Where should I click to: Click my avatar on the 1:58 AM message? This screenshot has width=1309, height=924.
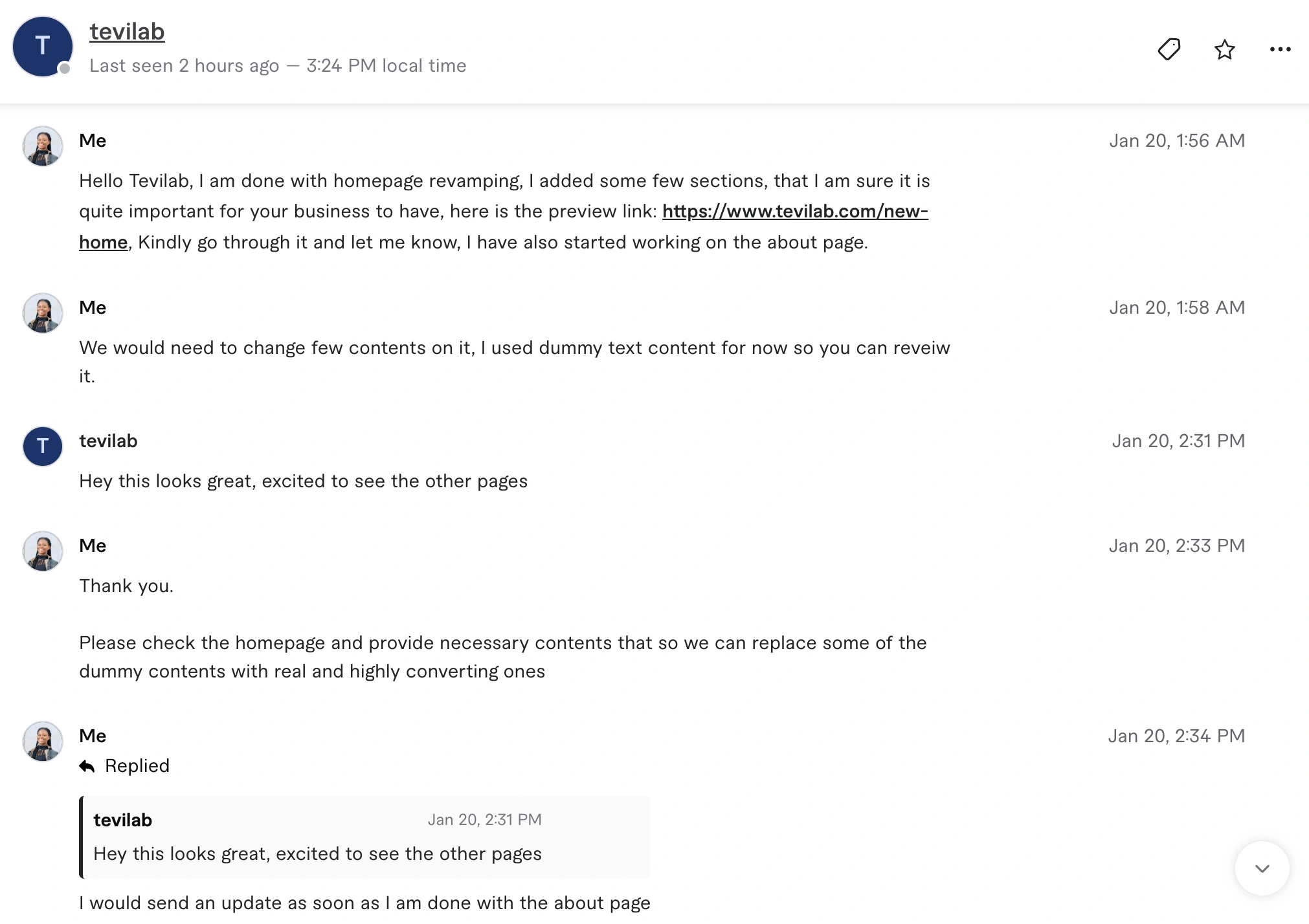click(43, 313)
